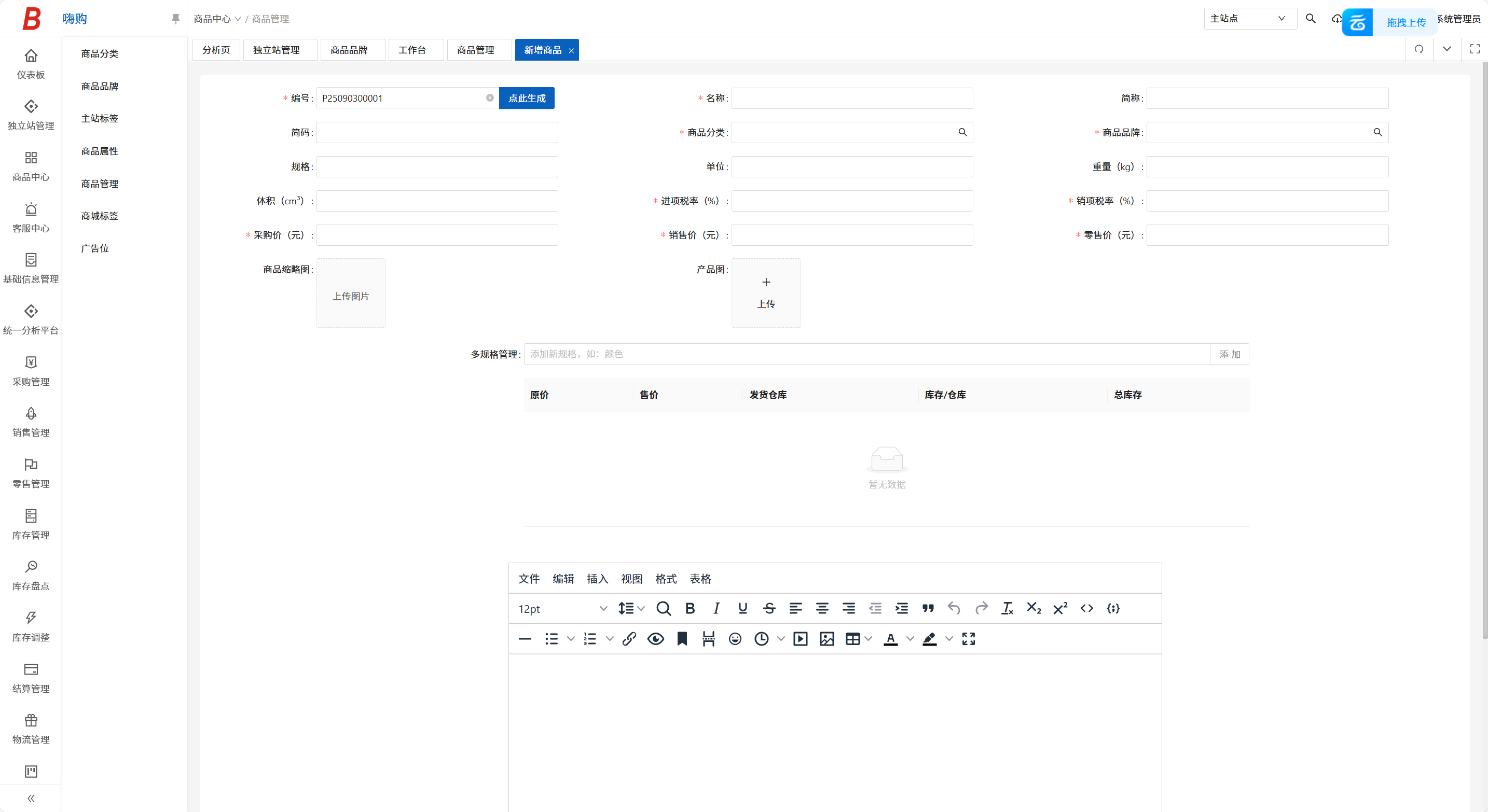The height and width of the screenshot is (812, 1488).
Task: Click the 点此生成 button
Action: click(526, 98)
